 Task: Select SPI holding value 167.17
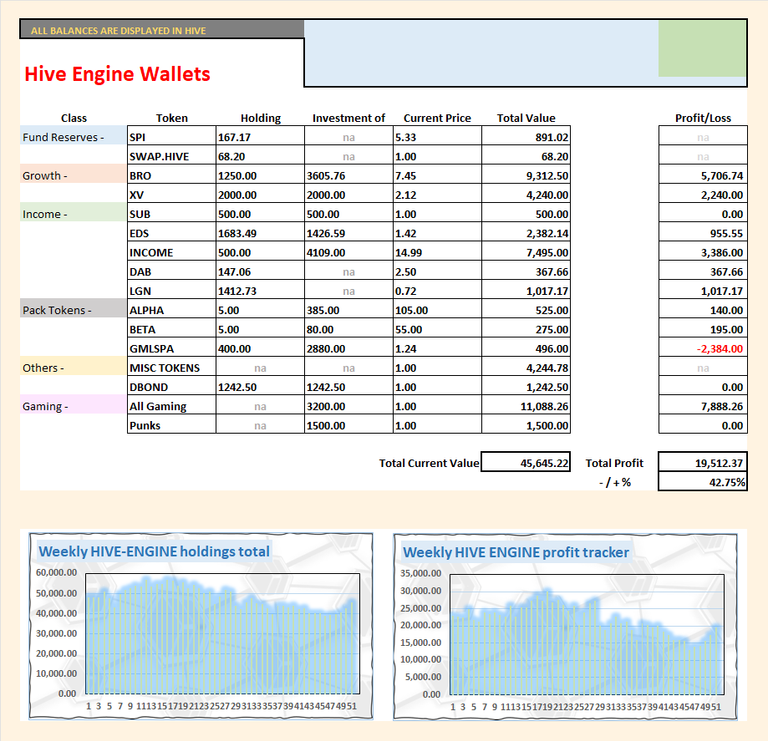pyautogui.click(x=260, y=137)
